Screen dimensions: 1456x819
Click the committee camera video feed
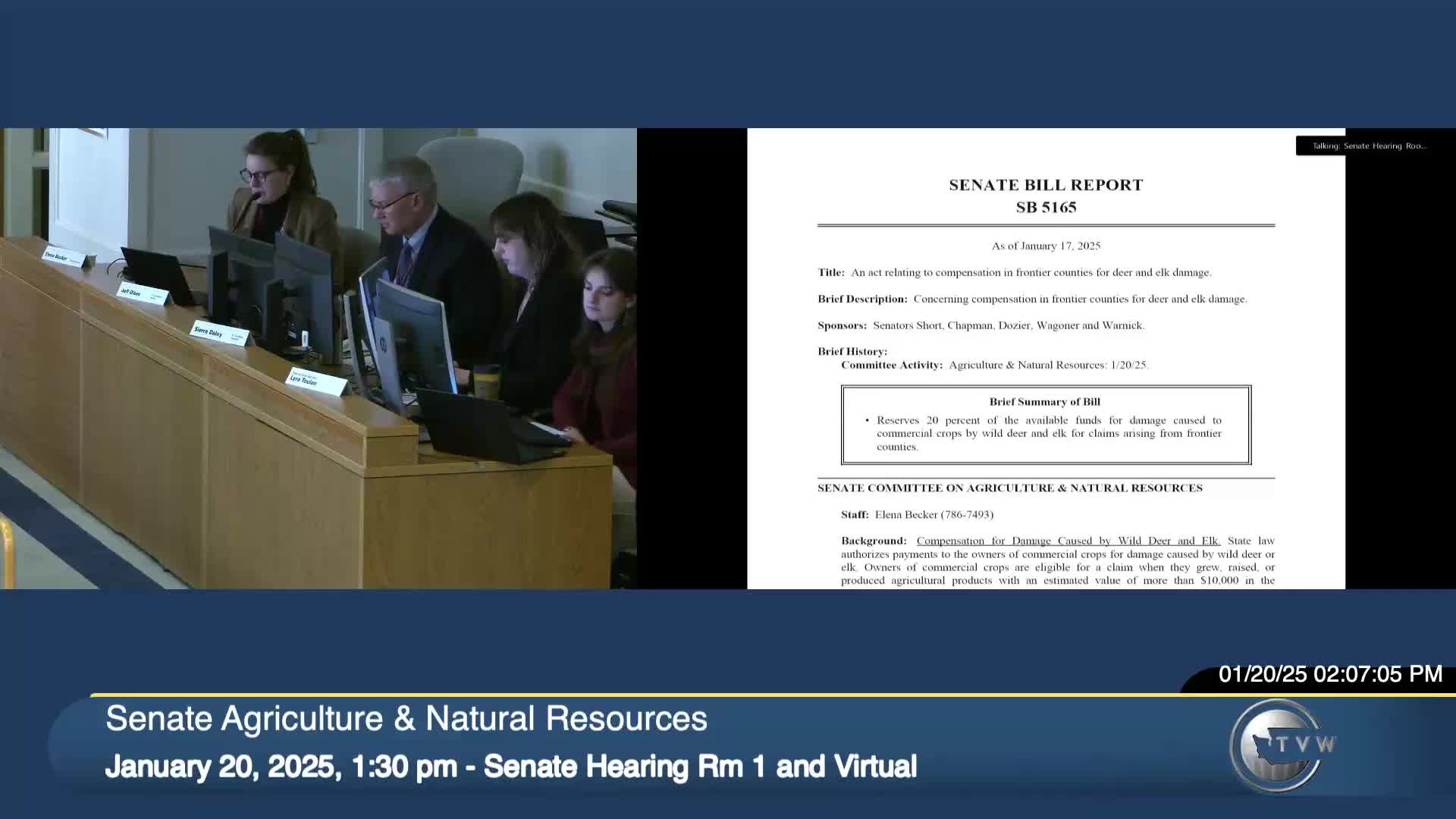click(x=318, y=358)
